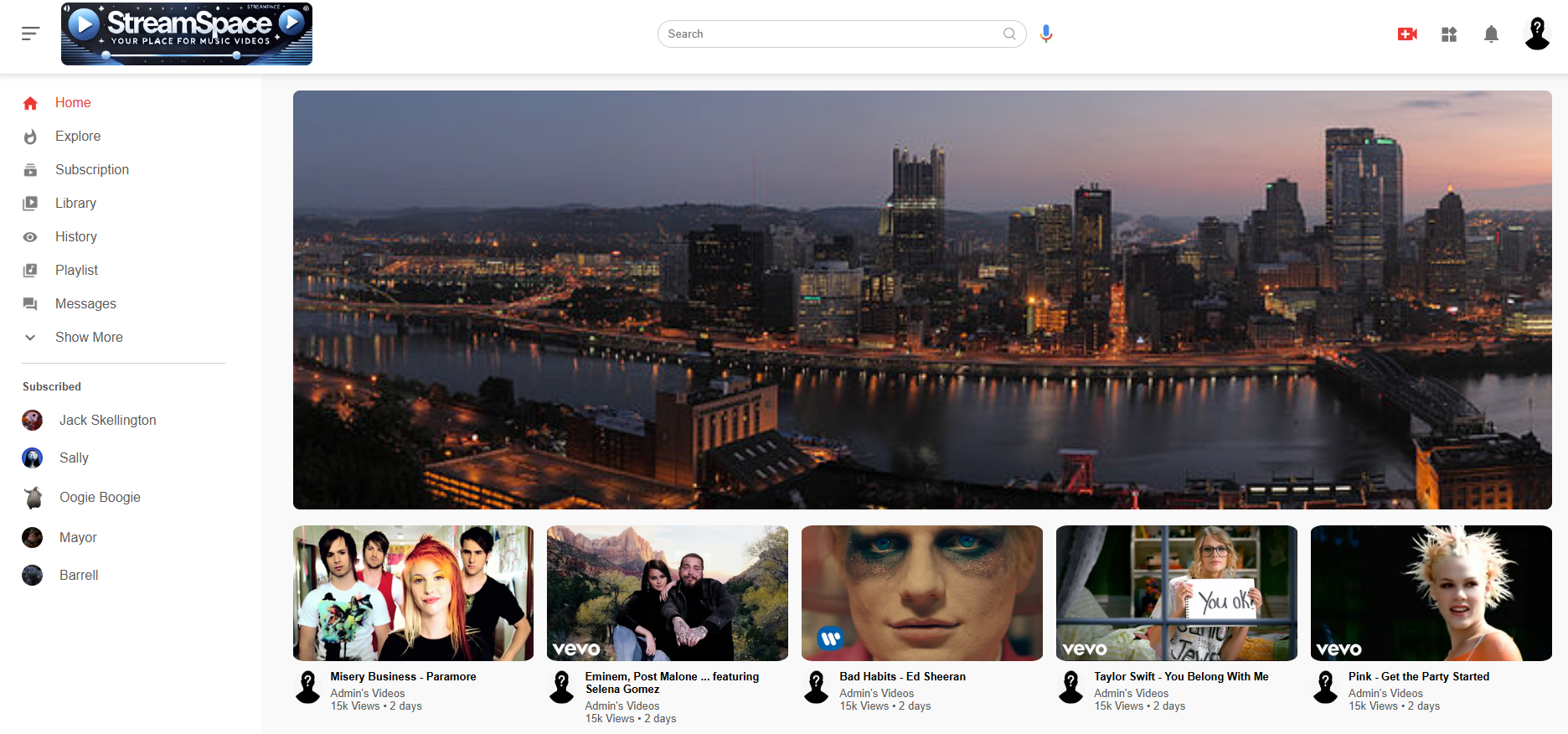Open title Eminem, Post Malone featuring Selena Gomez
The image size is (1568, 734).
pyautogui.click(x=672, y=683)
